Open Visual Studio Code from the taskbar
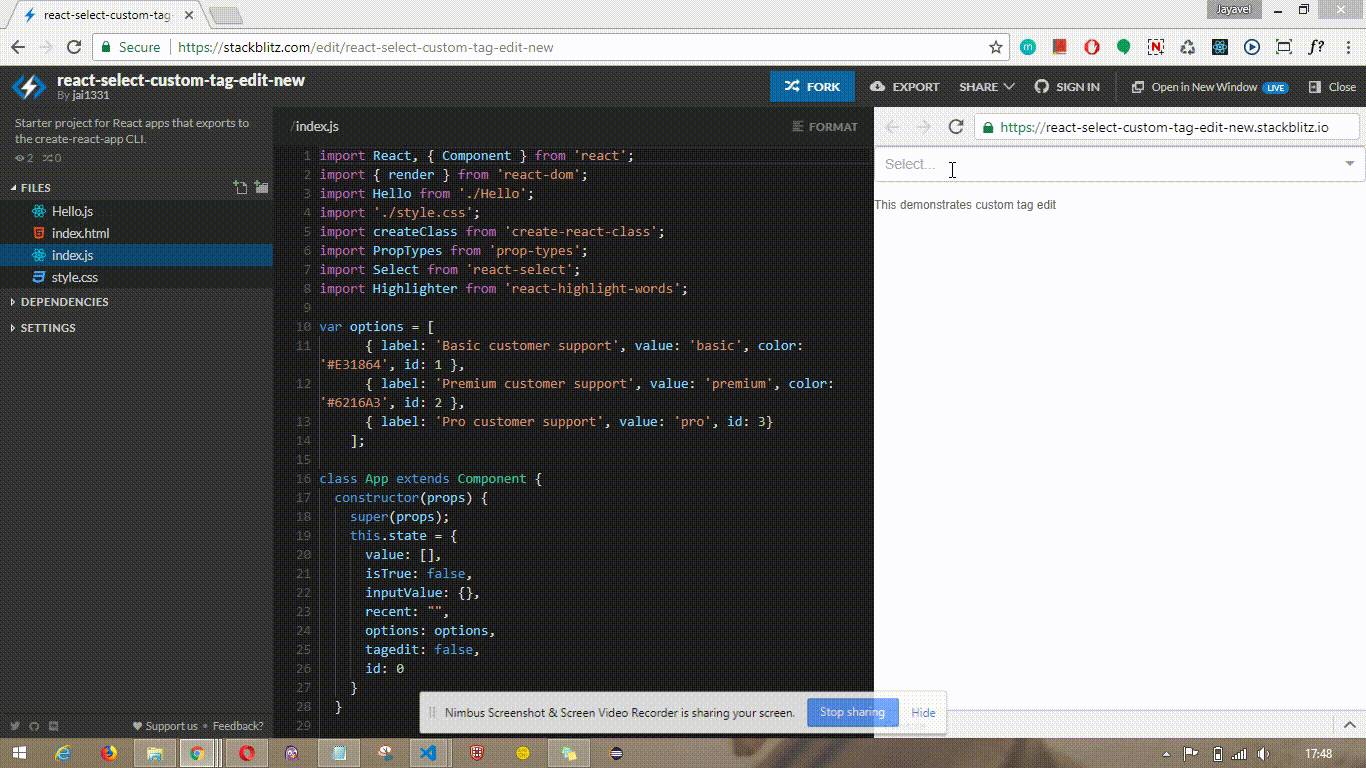Screen dimensions: 1366x768 point(429,752)
